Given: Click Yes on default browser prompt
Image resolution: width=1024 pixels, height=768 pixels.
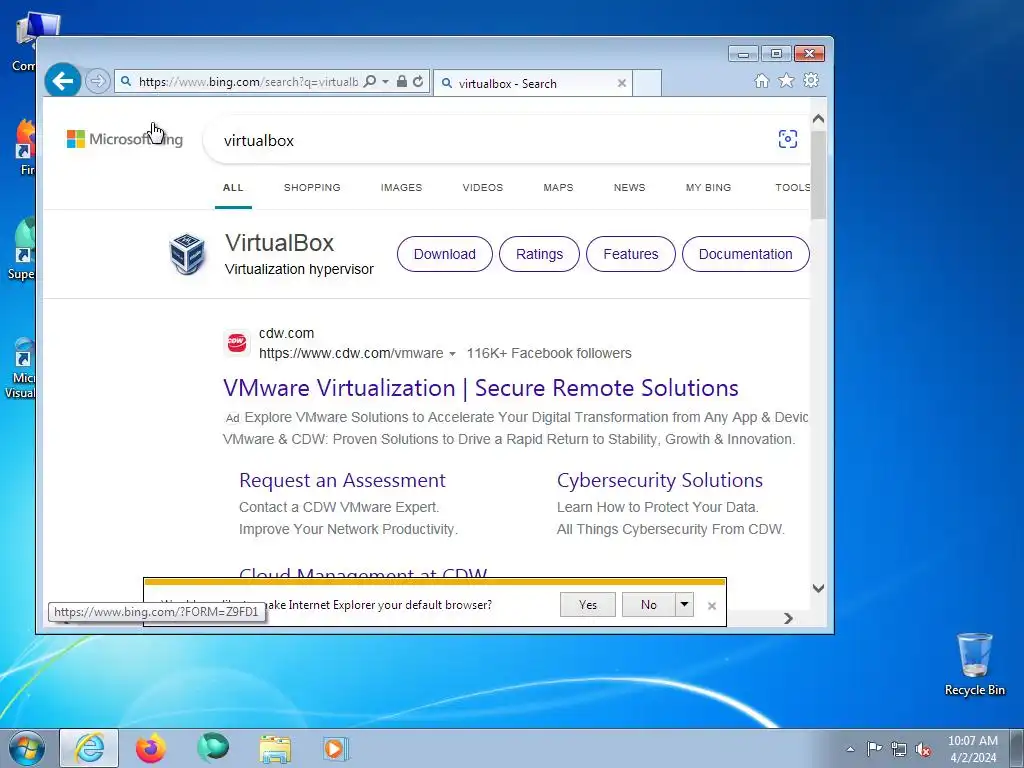Looking at the screenshot, I should tap(588, 605).
